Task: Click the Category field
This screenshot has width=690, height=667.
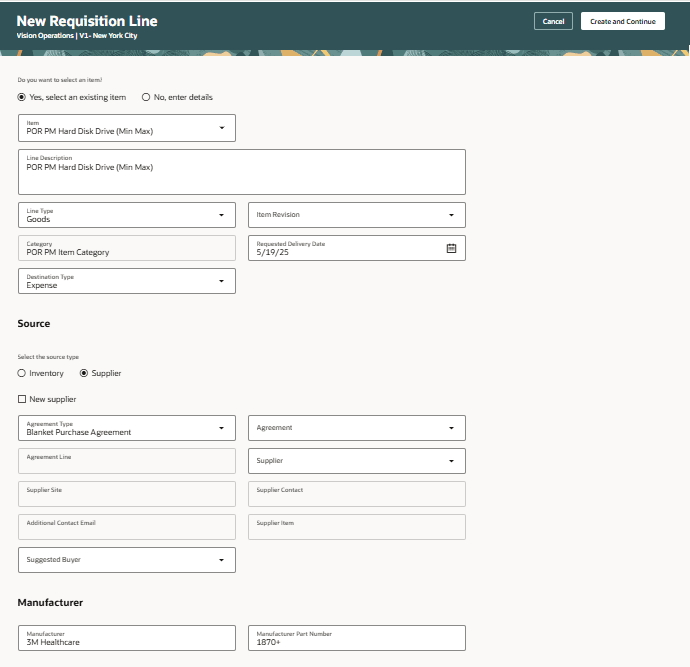Action: pyautogui.click(x=127, y=248)
